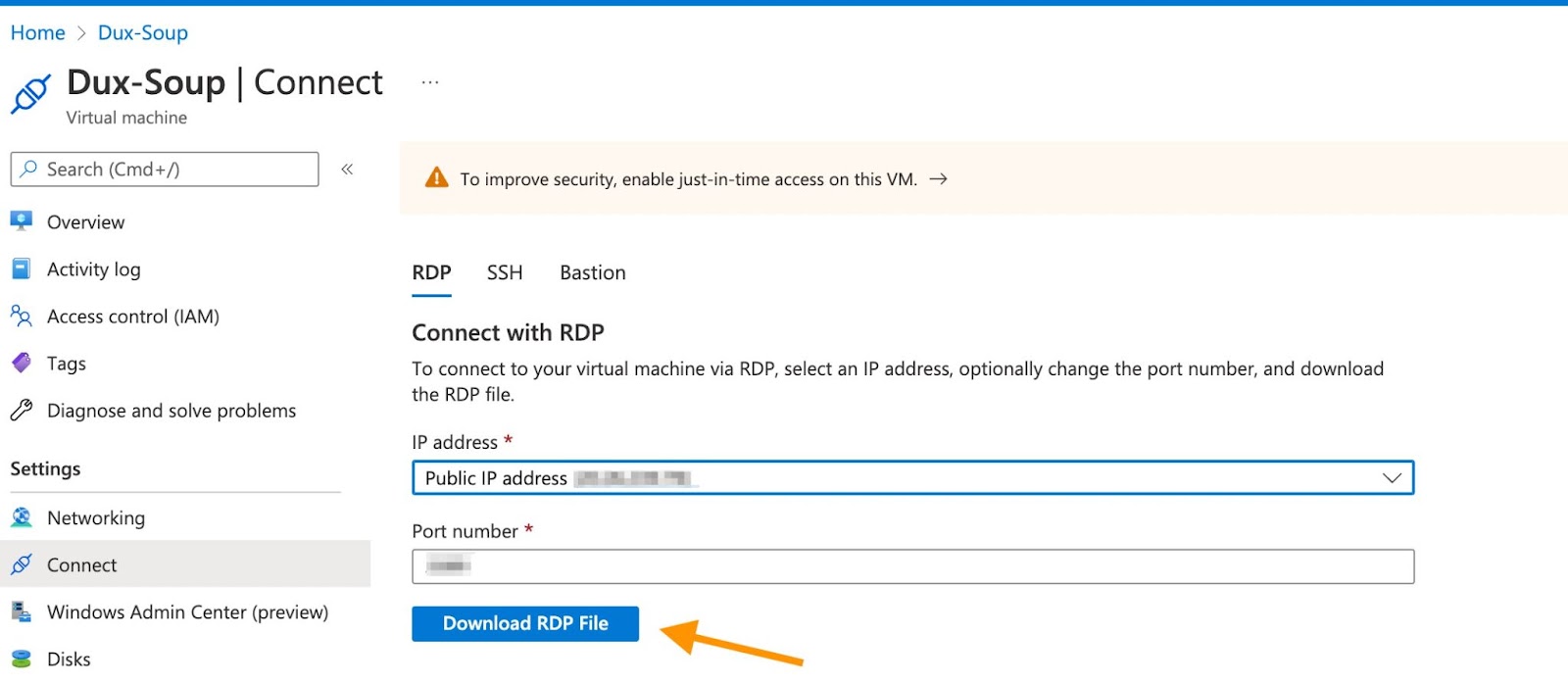Screen dimensions: 1568x684
Task: Click the Networking globe icon
Action: (x=22, y=517)
